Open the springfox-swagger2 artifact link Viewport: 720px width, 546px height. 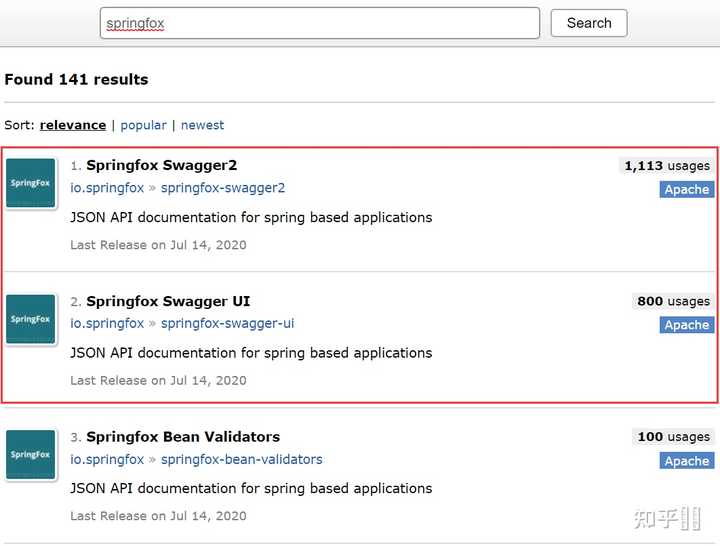(223, 188)
